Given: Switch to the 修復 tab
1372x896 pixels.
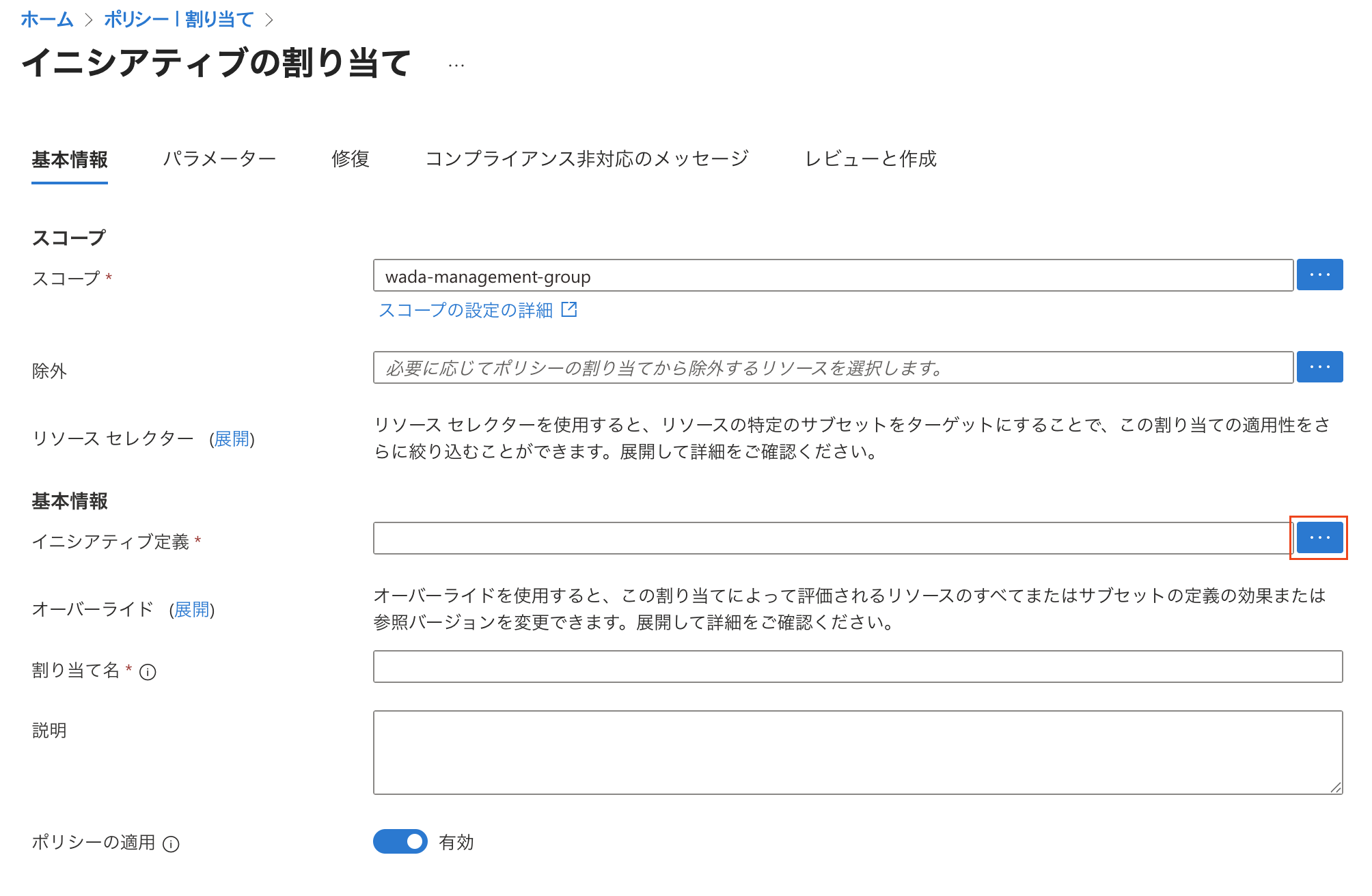Looking at the screenshot, I should (351, 159).
